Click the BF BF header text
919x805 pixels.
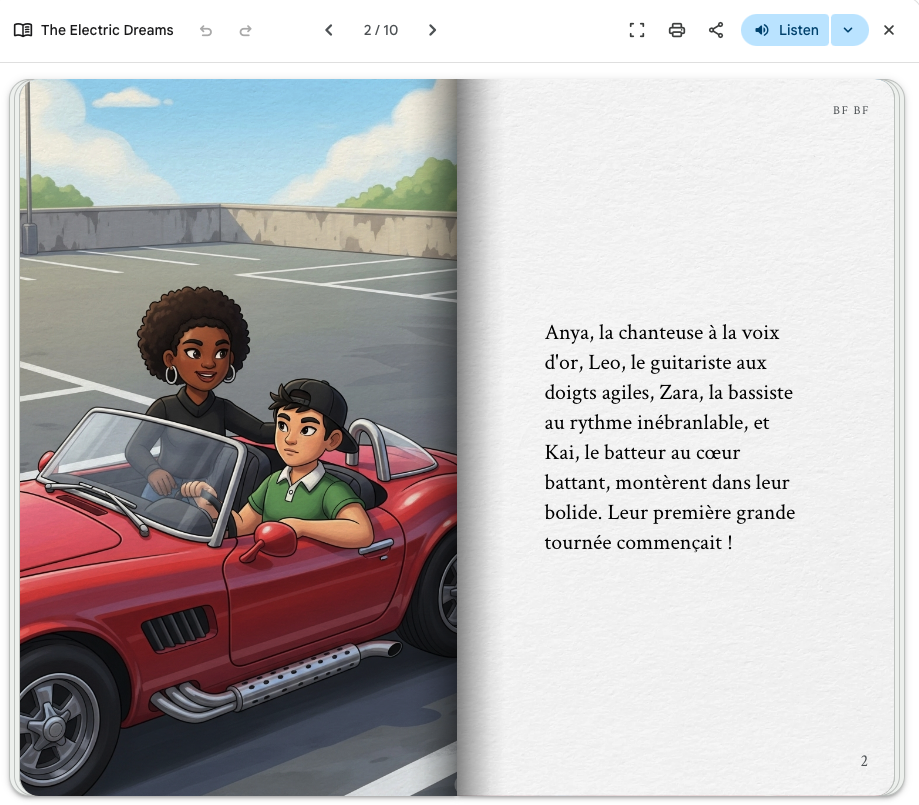(x=850, y=110)
